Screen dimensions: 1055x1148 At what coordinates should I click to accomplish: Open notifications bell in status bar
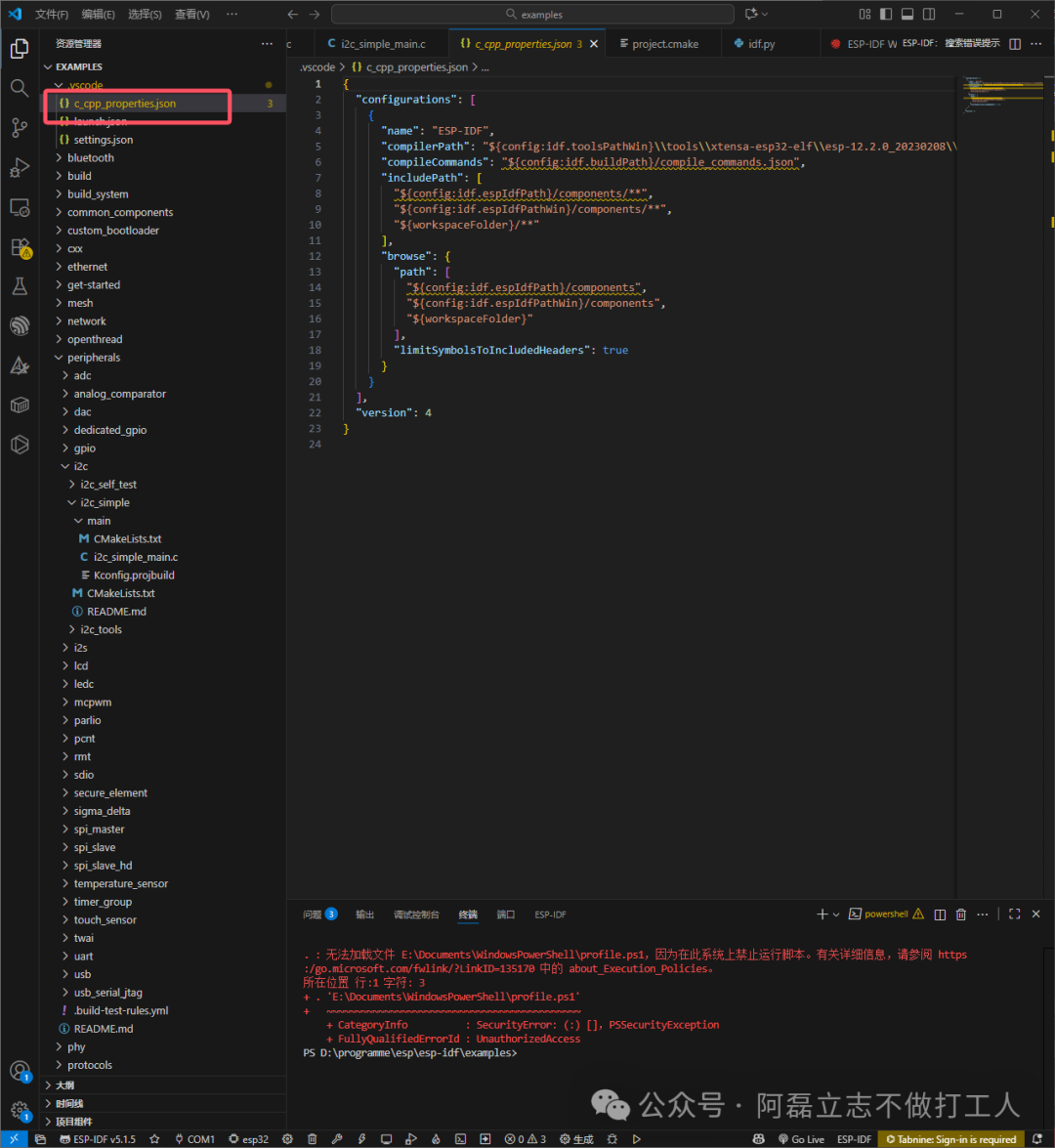[1037, 1139]
